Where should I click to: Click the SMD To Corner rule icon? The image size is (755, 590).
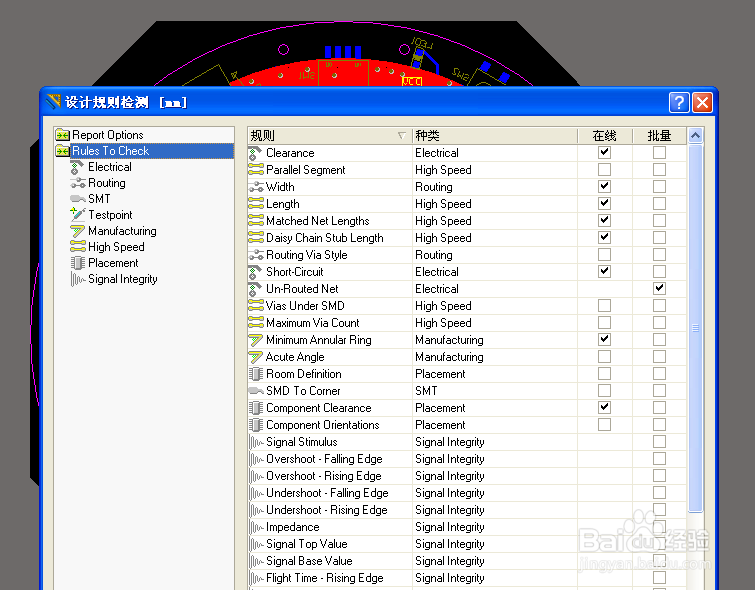[256, 391]
